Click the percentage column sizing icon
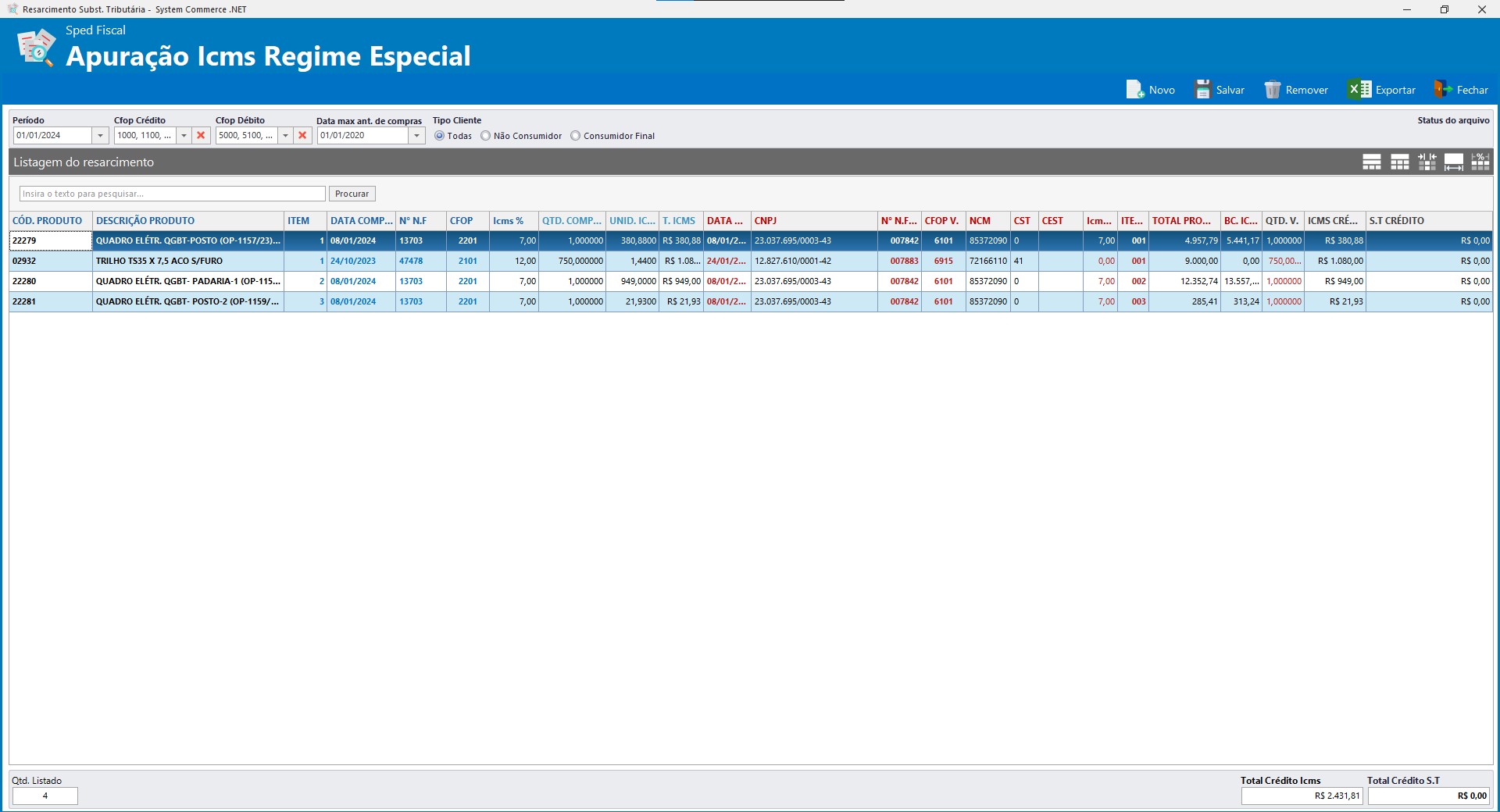The width and height of the screenshot is (1500, 812). [1480, 162]
